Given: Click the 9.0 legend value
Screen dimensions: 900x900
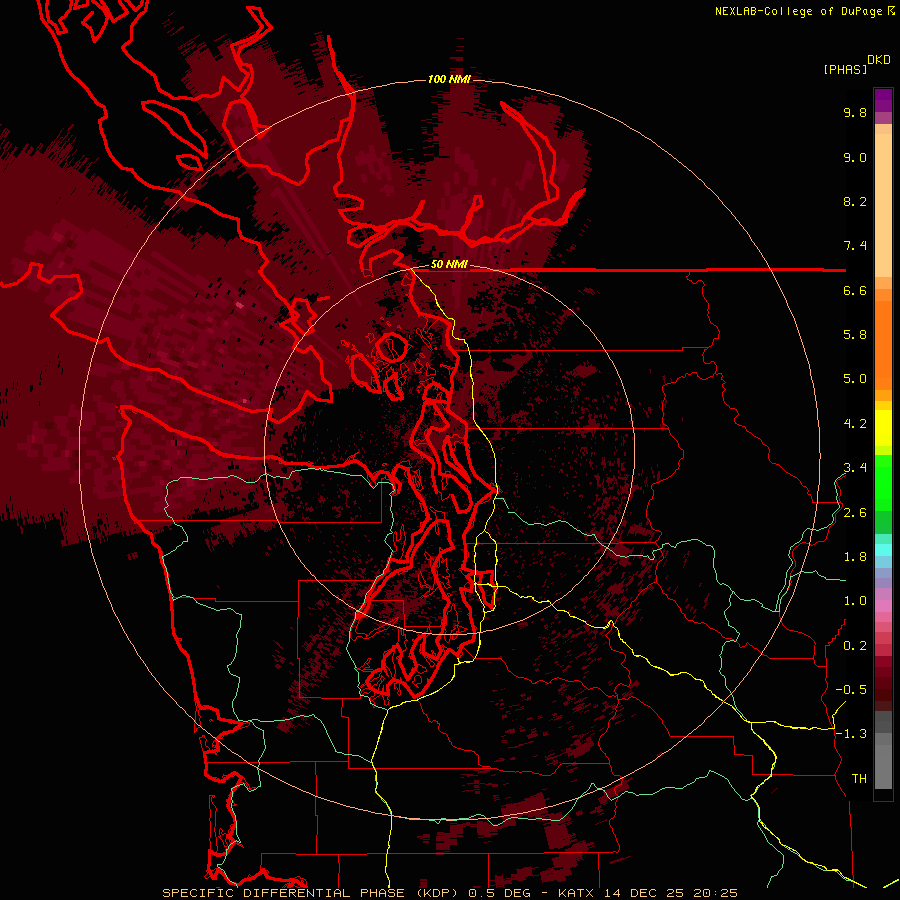Looking at the screenshot, I should (x=855, y=158).
